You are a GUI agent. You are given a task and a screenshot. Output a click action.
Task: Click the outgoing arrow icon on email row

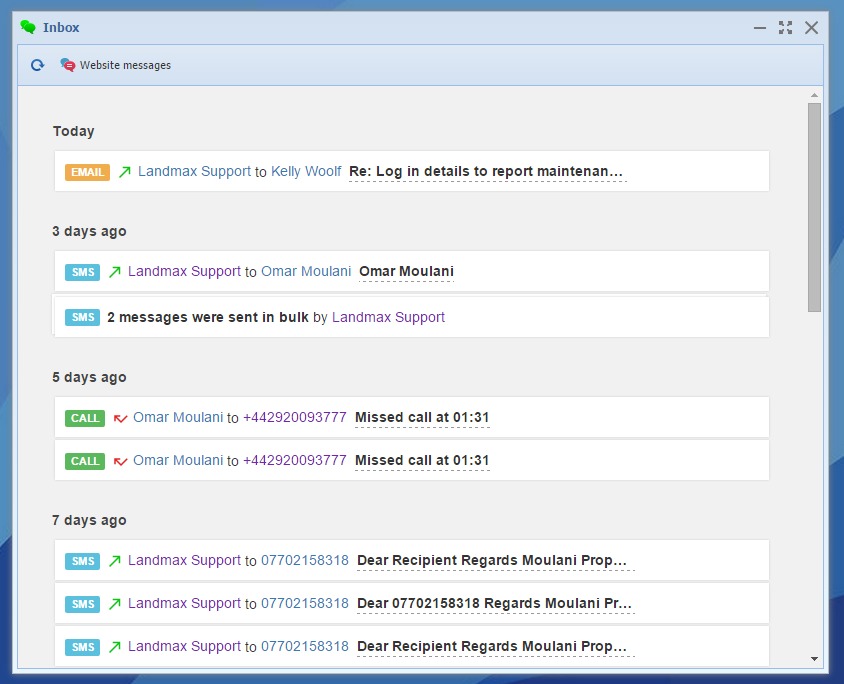tap(124, 172)
